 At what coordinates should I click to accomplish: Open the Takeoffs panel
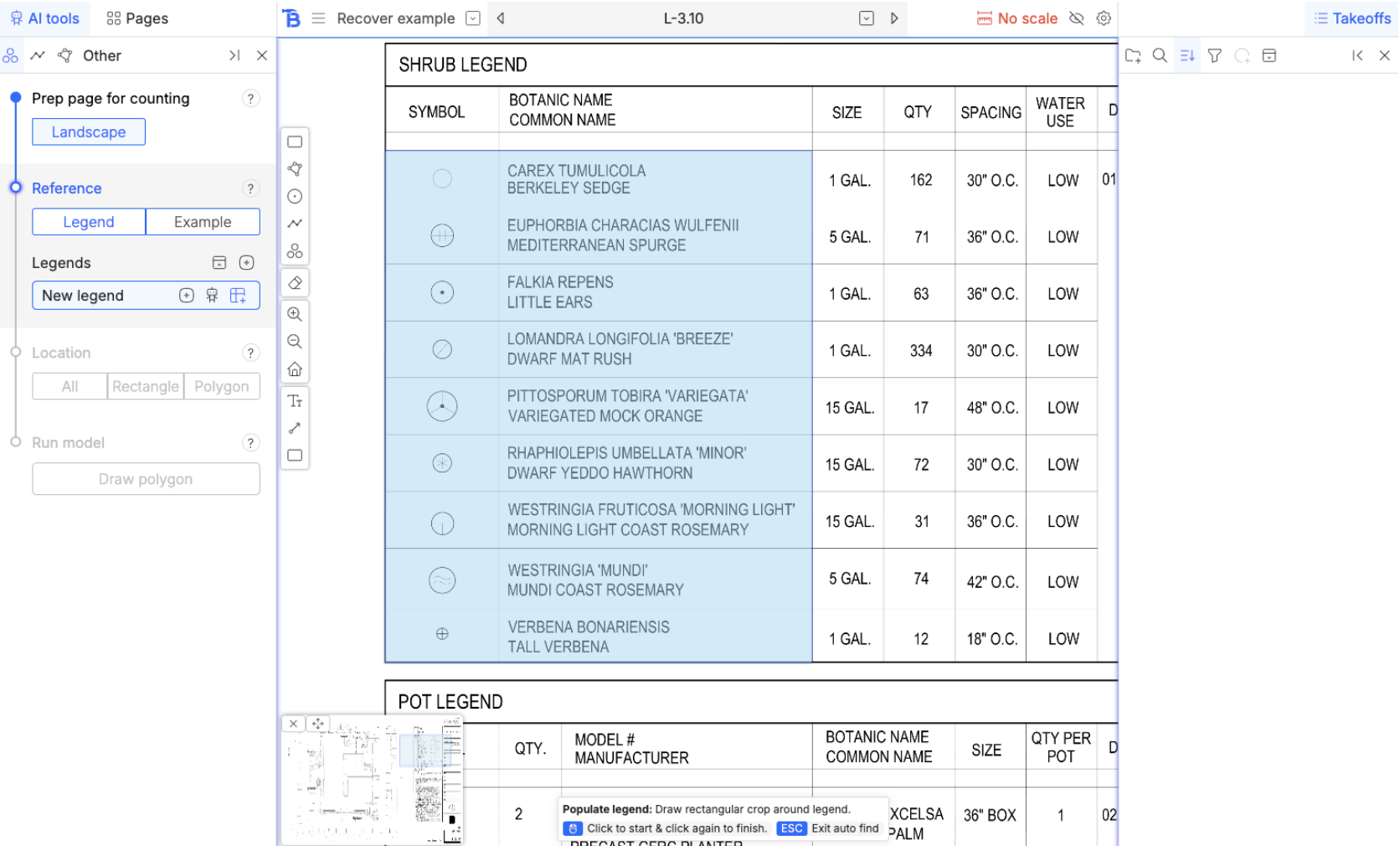tap(1351, 18)
